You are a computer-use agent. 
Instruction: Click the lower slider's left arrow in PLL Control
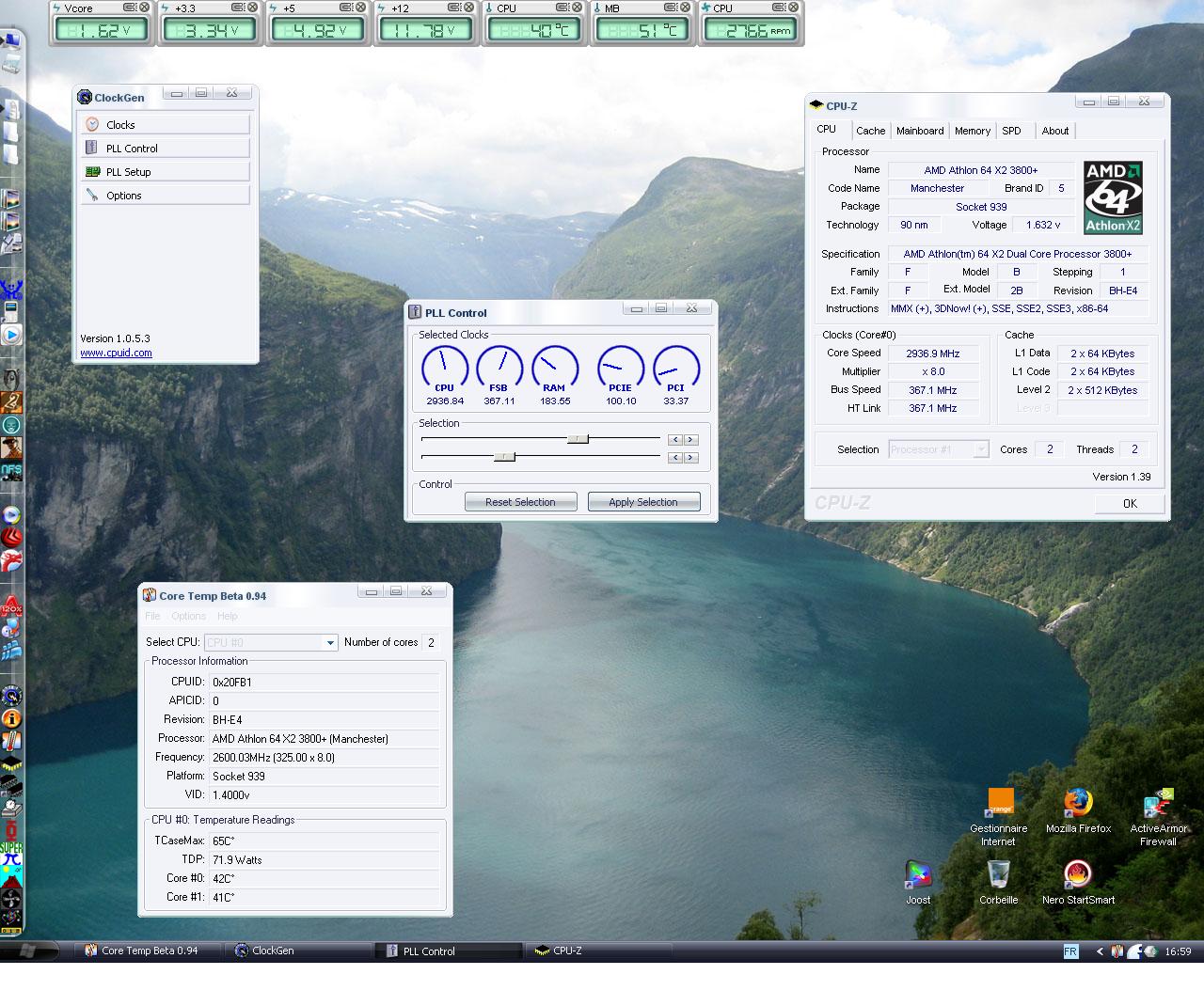(675, 457)
